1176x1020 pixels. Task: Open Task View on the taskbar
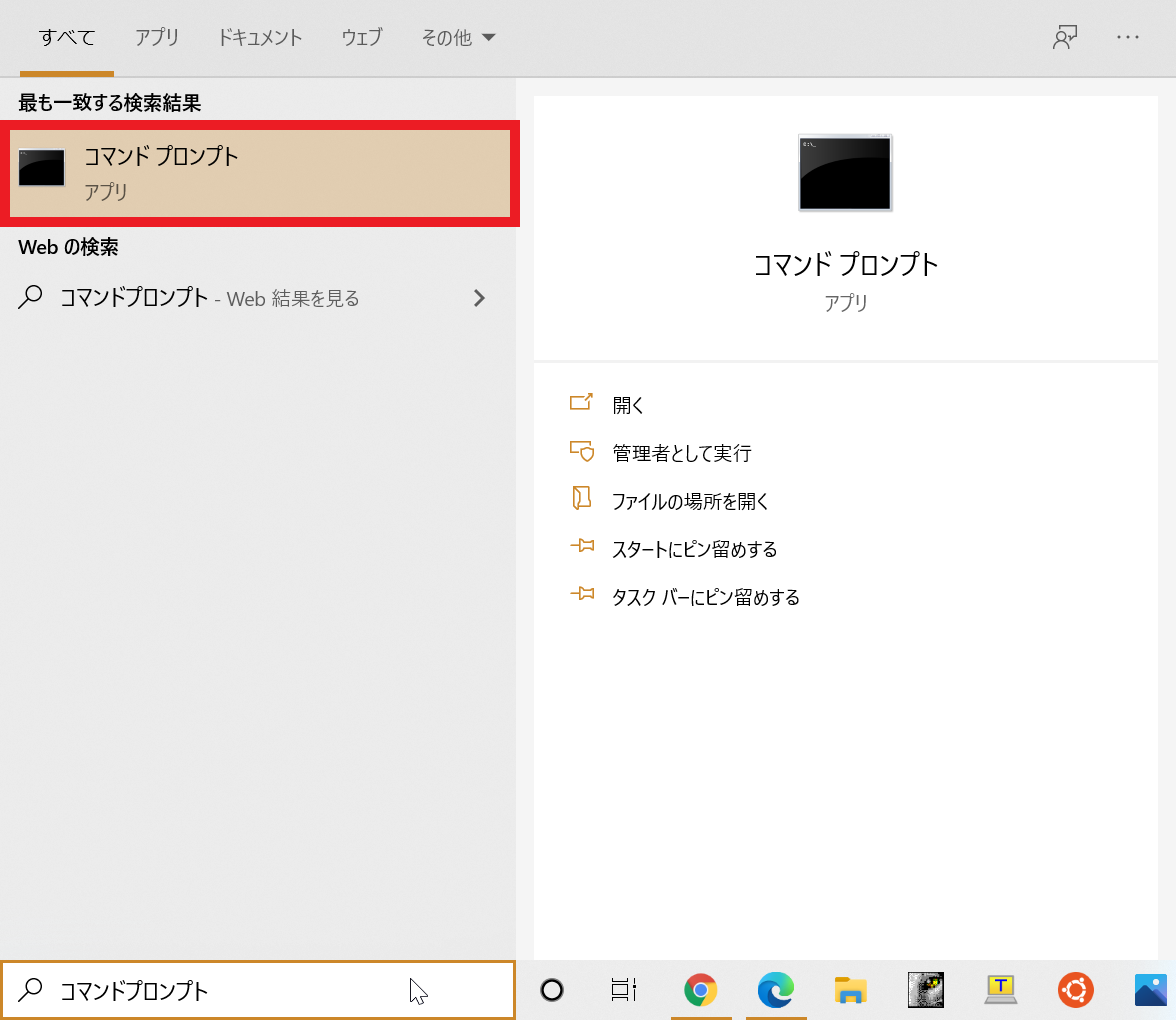(x=624, y=990)
